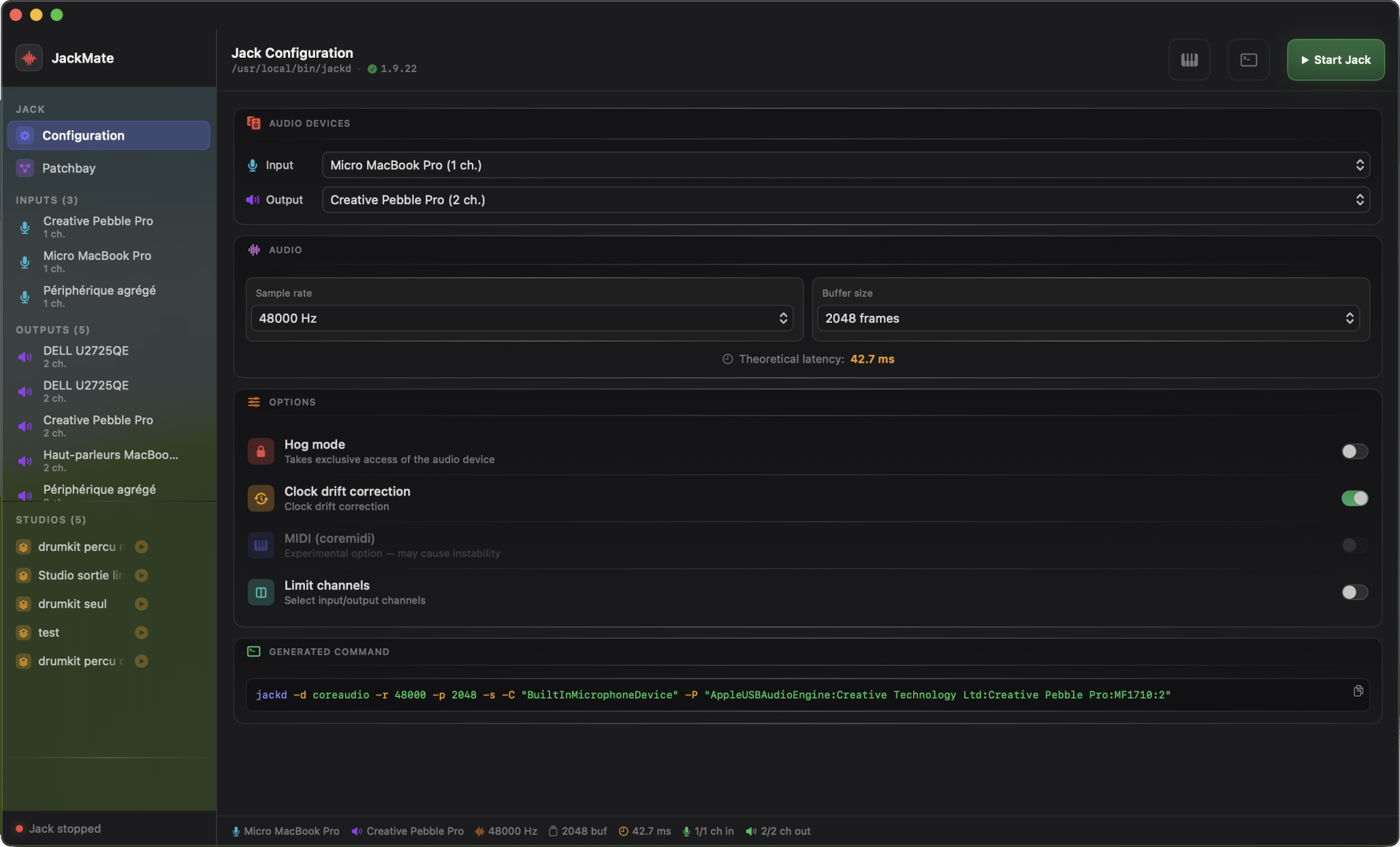Viewport: 1400px width, 847px height.
Task: Copy generated command with clipboard icon
Action: pos(1358,691)
